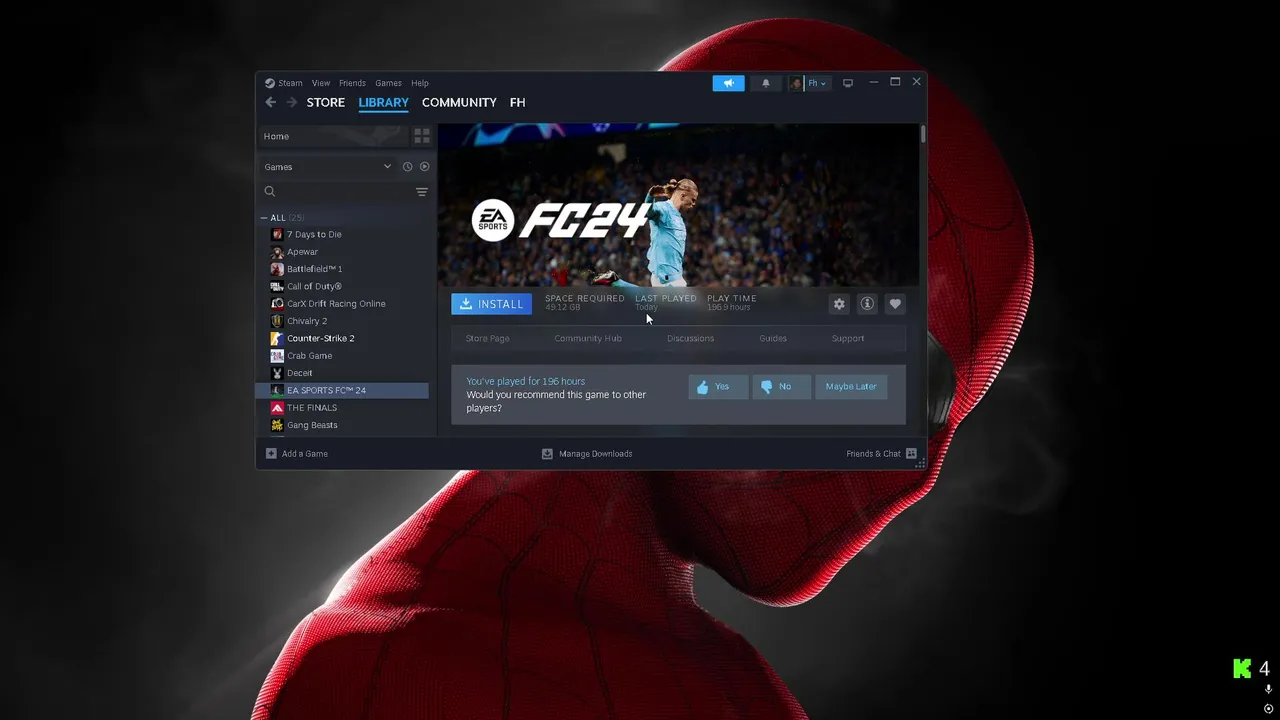1280x720 pixels.
Task: Select Crab Game icon
Action: pos(277,356)
